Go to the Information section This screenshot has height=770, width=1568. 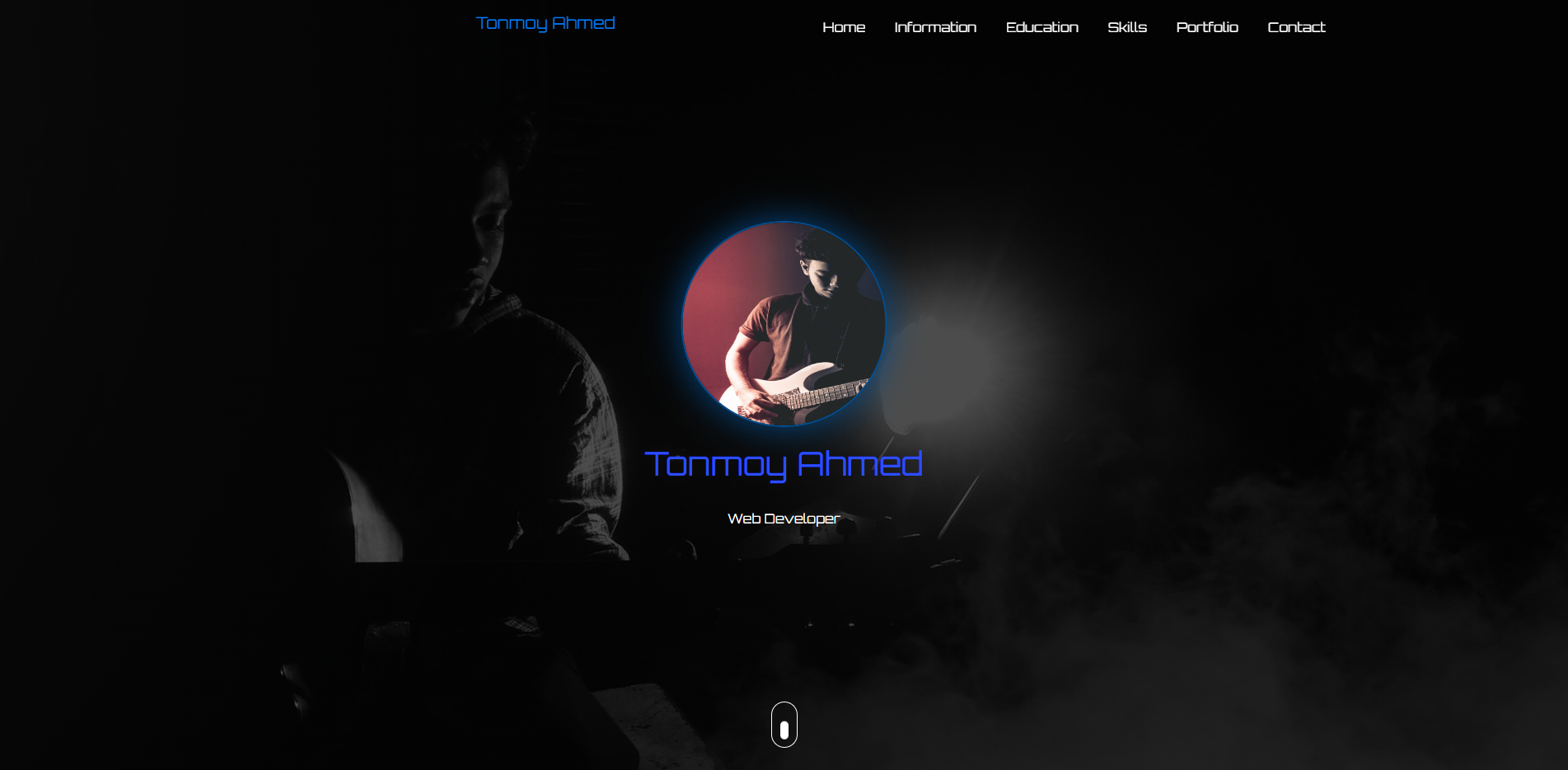pos(935,27)
